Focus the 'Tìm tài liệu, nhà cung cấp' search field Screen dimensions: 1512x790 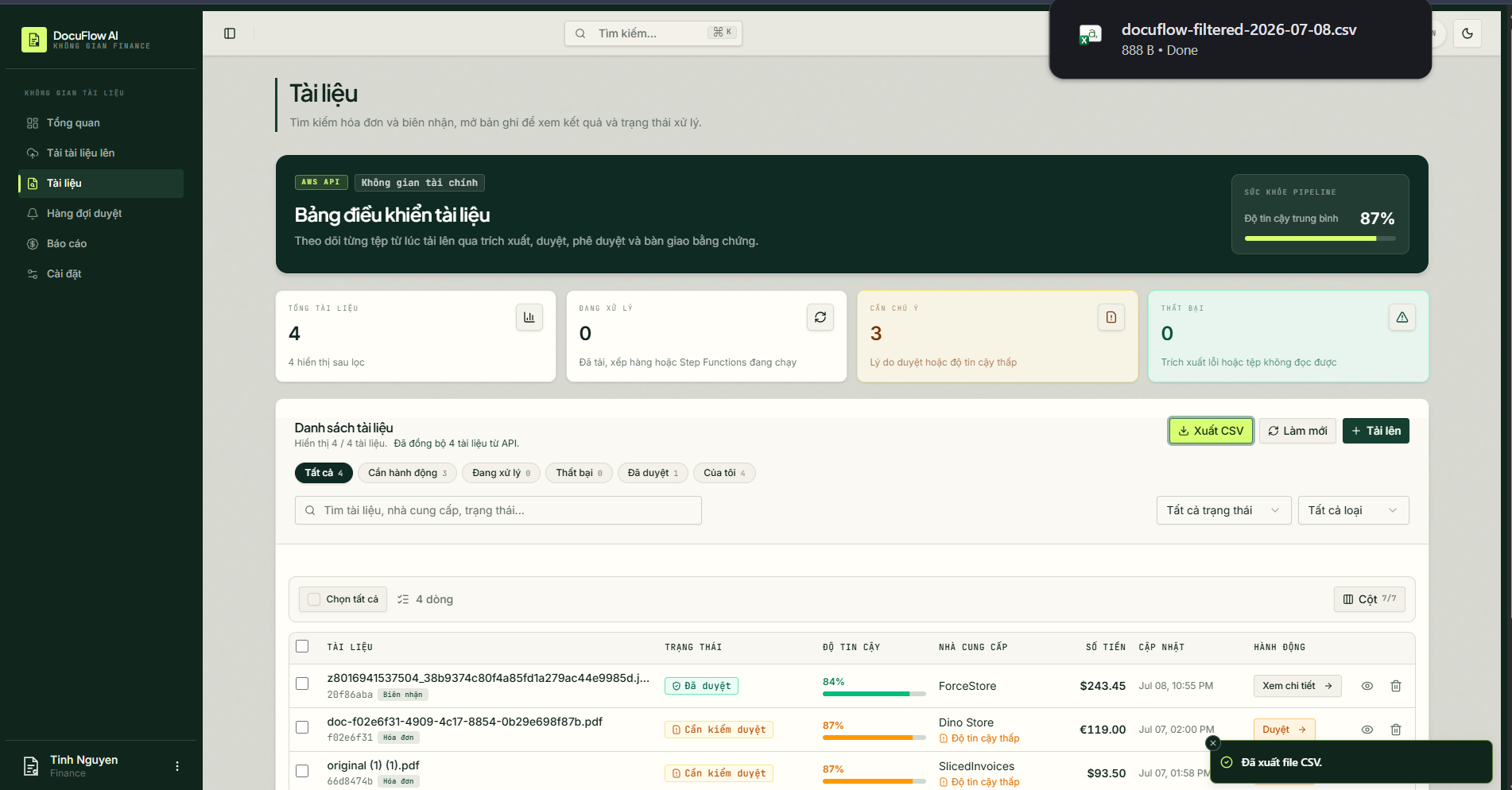498,510
